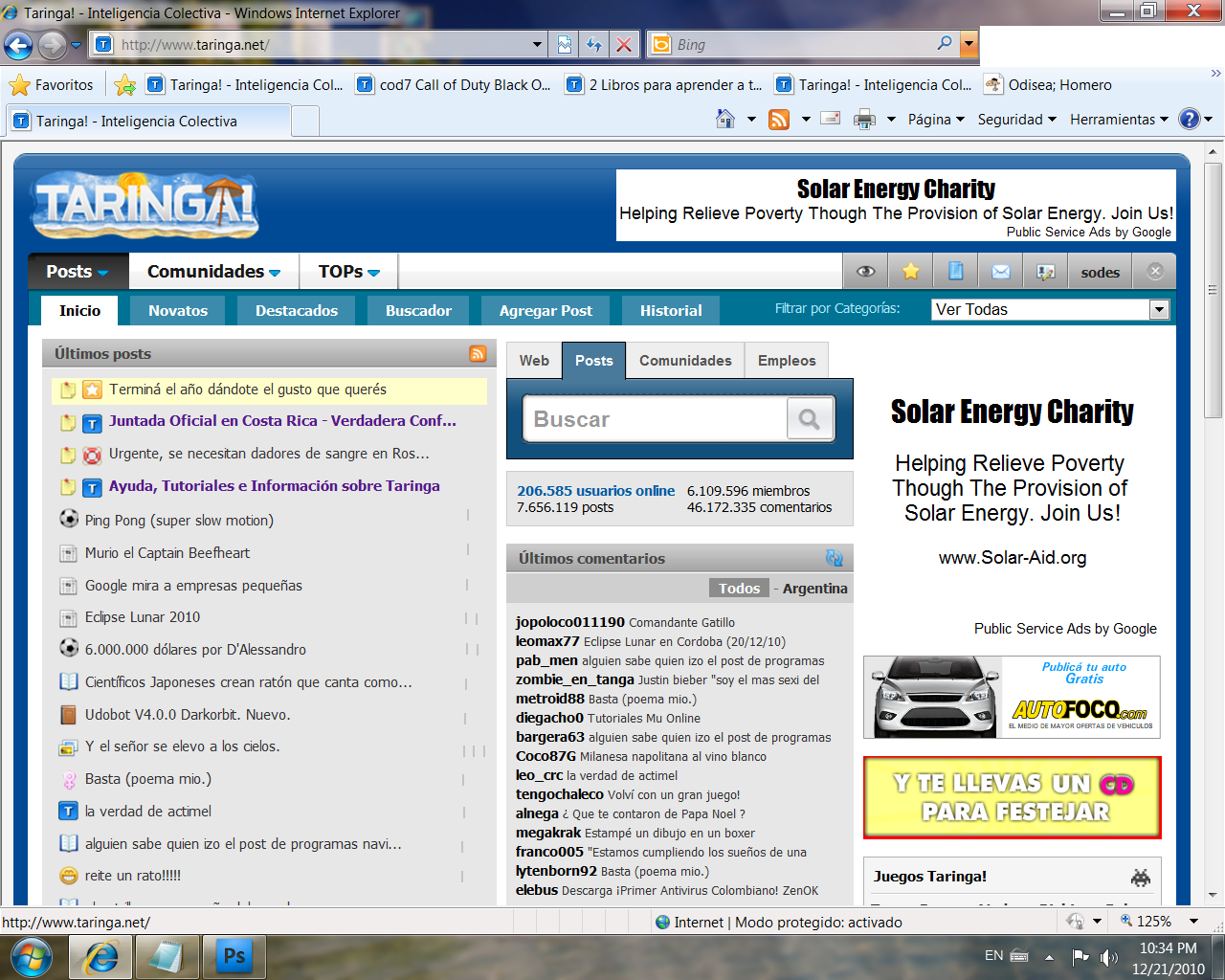Expand the Página menu
The height and width of the screenshot is (980, 1225).
click(935, 120)
